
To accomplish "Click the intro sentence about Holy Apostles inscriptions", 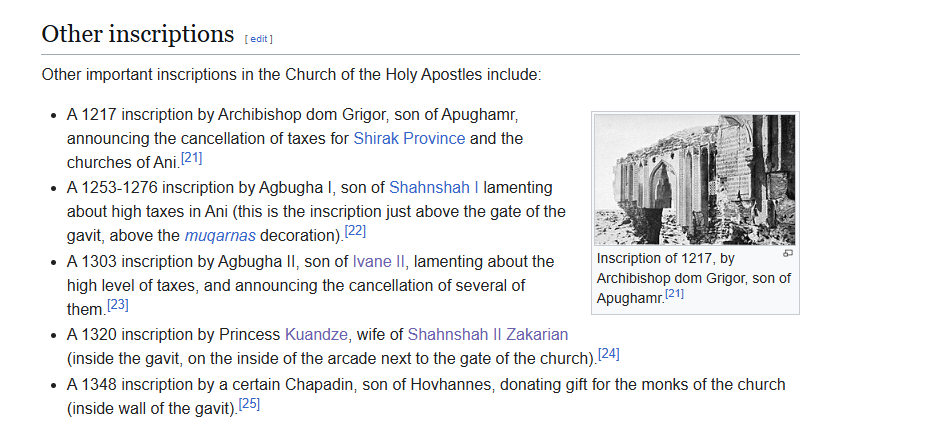I will click(x=291, y=75).
